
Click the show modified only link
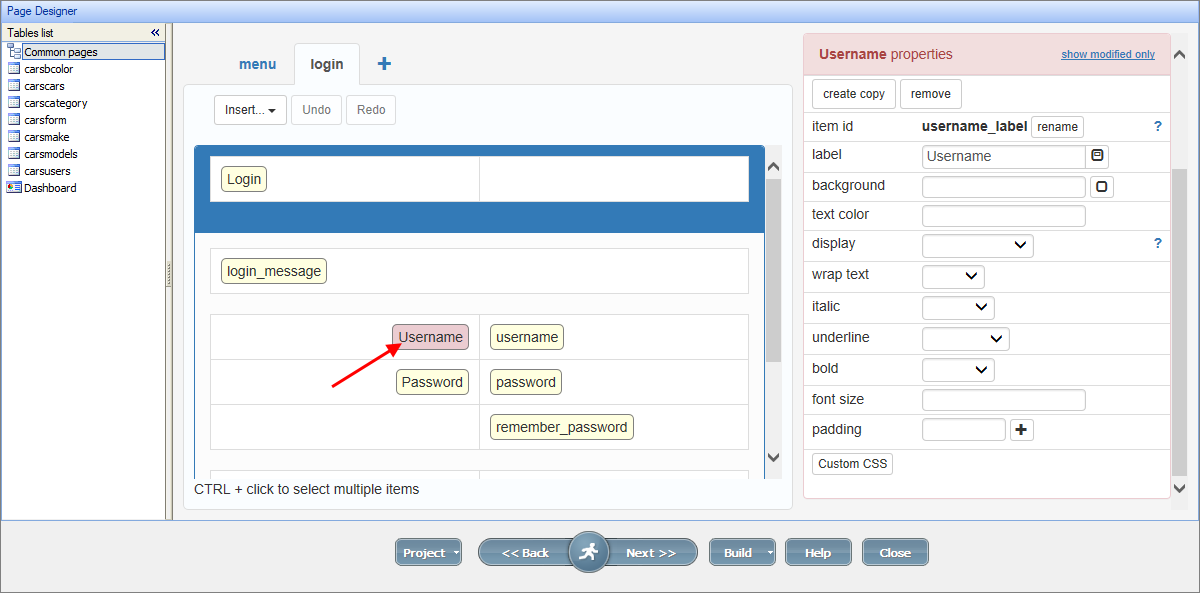1108,55
